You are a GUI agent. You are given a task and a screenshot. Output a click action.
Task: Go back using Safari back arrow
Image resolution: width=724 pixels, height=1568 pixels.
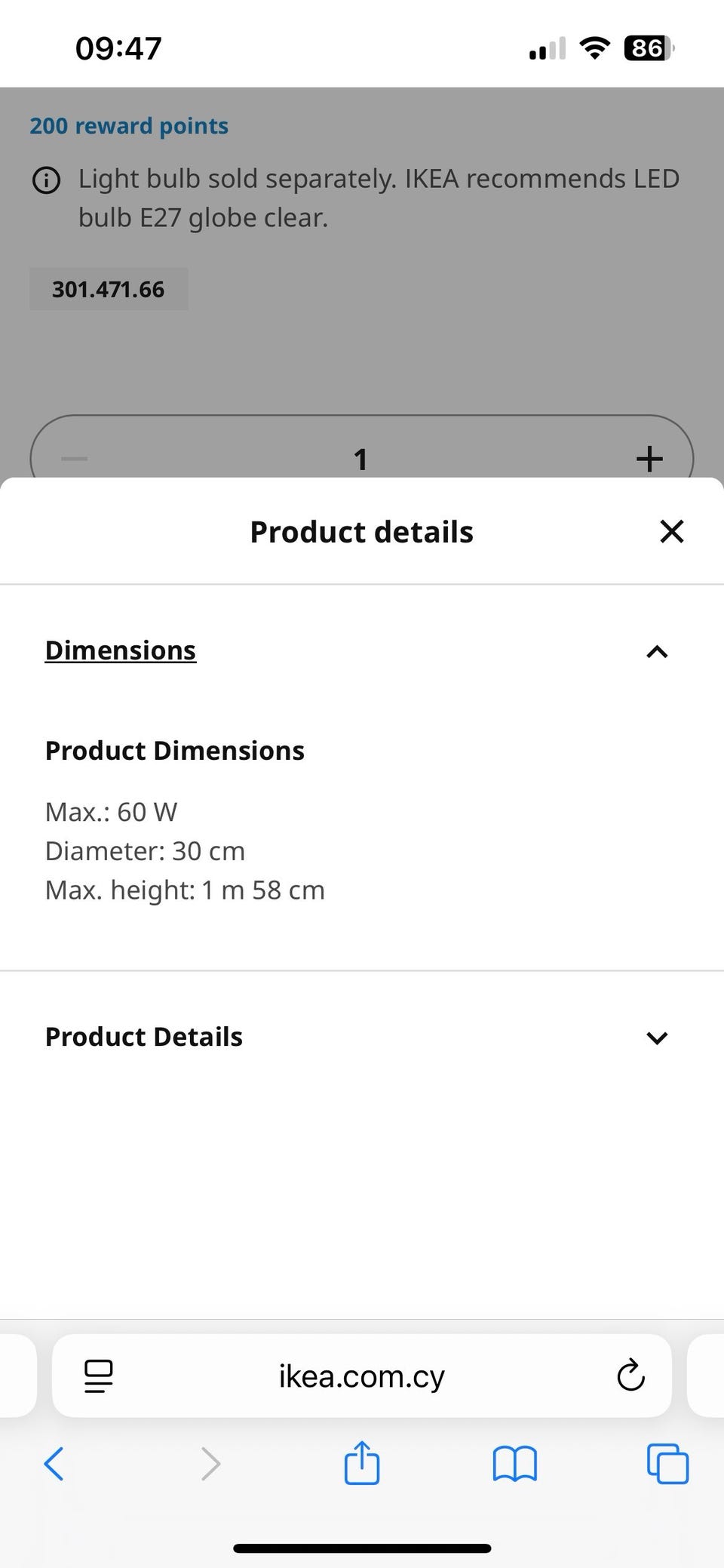click(x=54, y=1464)
